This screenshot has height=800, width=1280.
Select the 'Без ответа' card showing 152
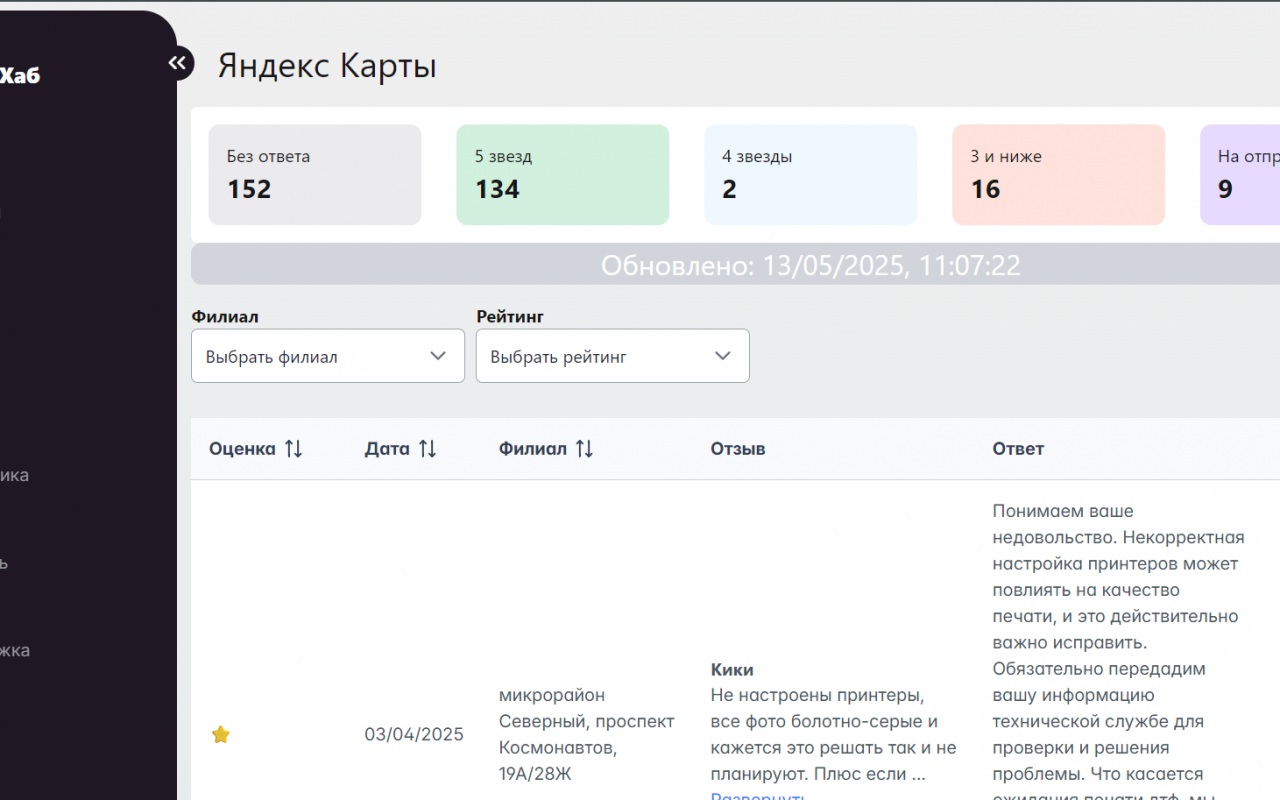tap(315, 175)
